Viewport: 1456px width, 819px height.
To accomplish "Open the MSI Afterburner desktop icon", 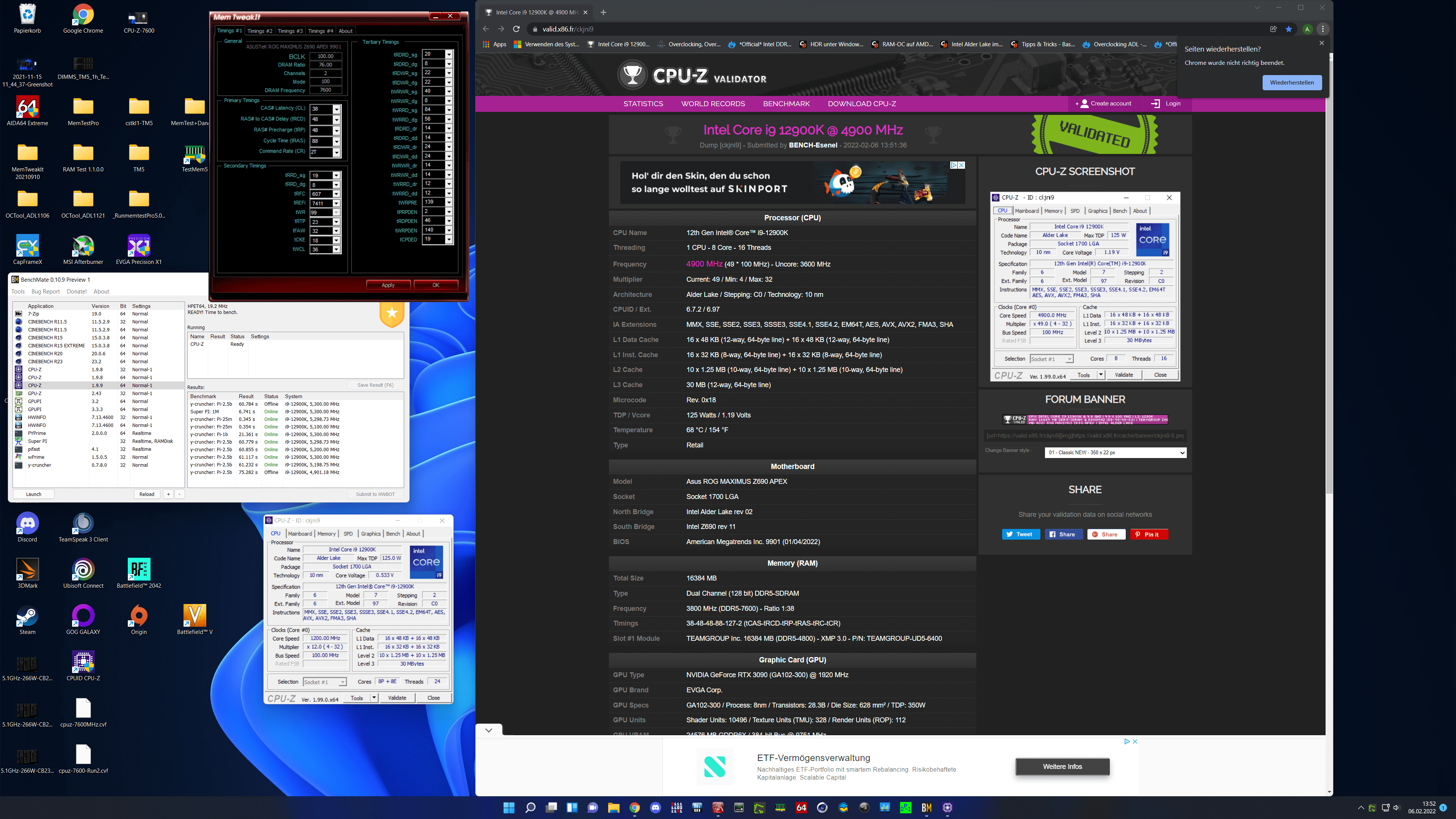I will tap(83, 249).
